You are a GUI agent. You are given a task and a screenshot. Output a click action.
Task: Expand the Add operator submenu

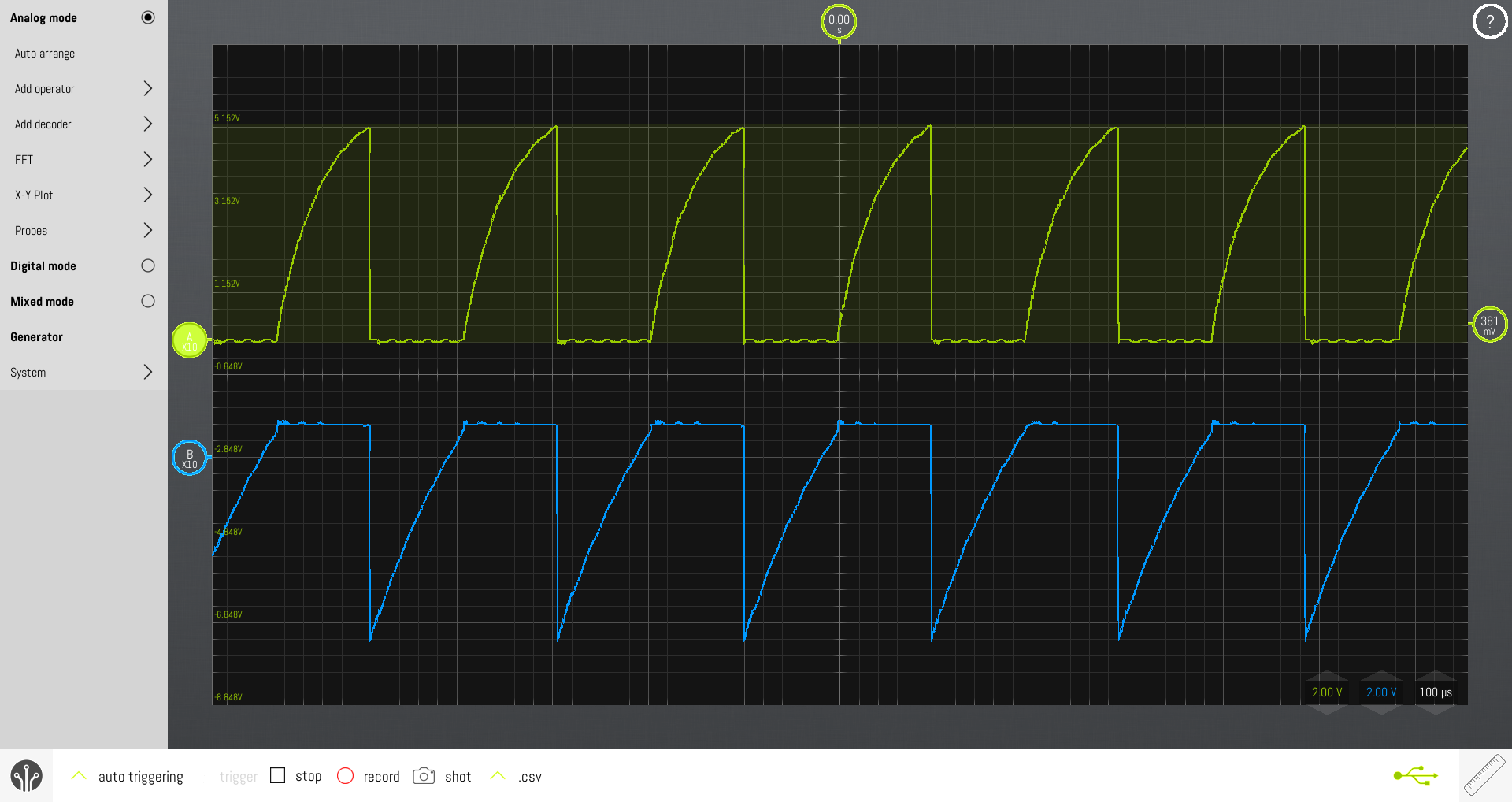pyautogui.click(x=147, y=89)
